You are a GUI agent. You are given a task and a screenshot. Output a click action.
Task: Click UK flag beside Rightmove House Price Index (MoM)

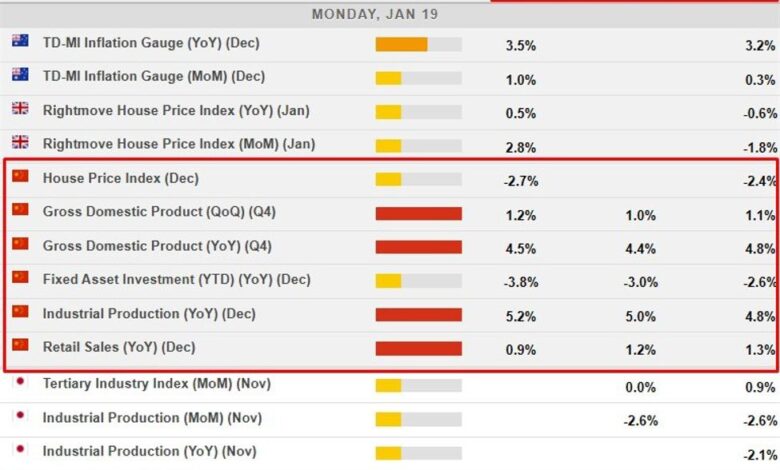[20, 143]
